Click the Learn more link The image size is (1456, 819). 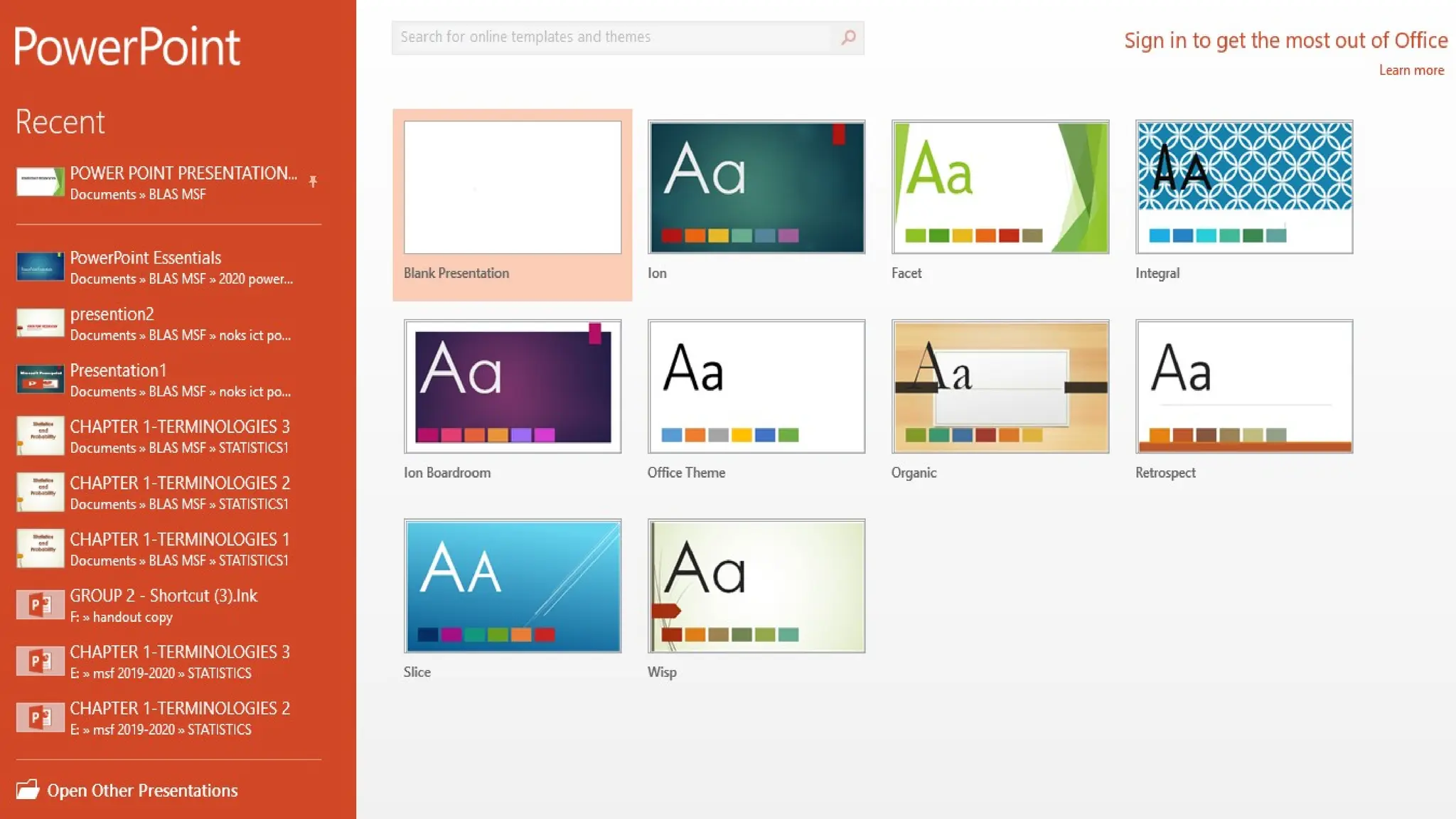(1411, 70)
